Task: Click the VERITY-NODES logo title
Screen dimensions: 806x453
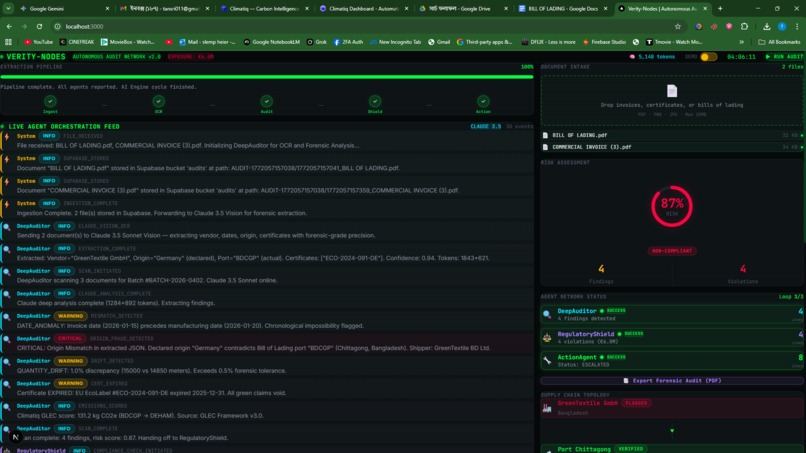Action: coord(36,57)
